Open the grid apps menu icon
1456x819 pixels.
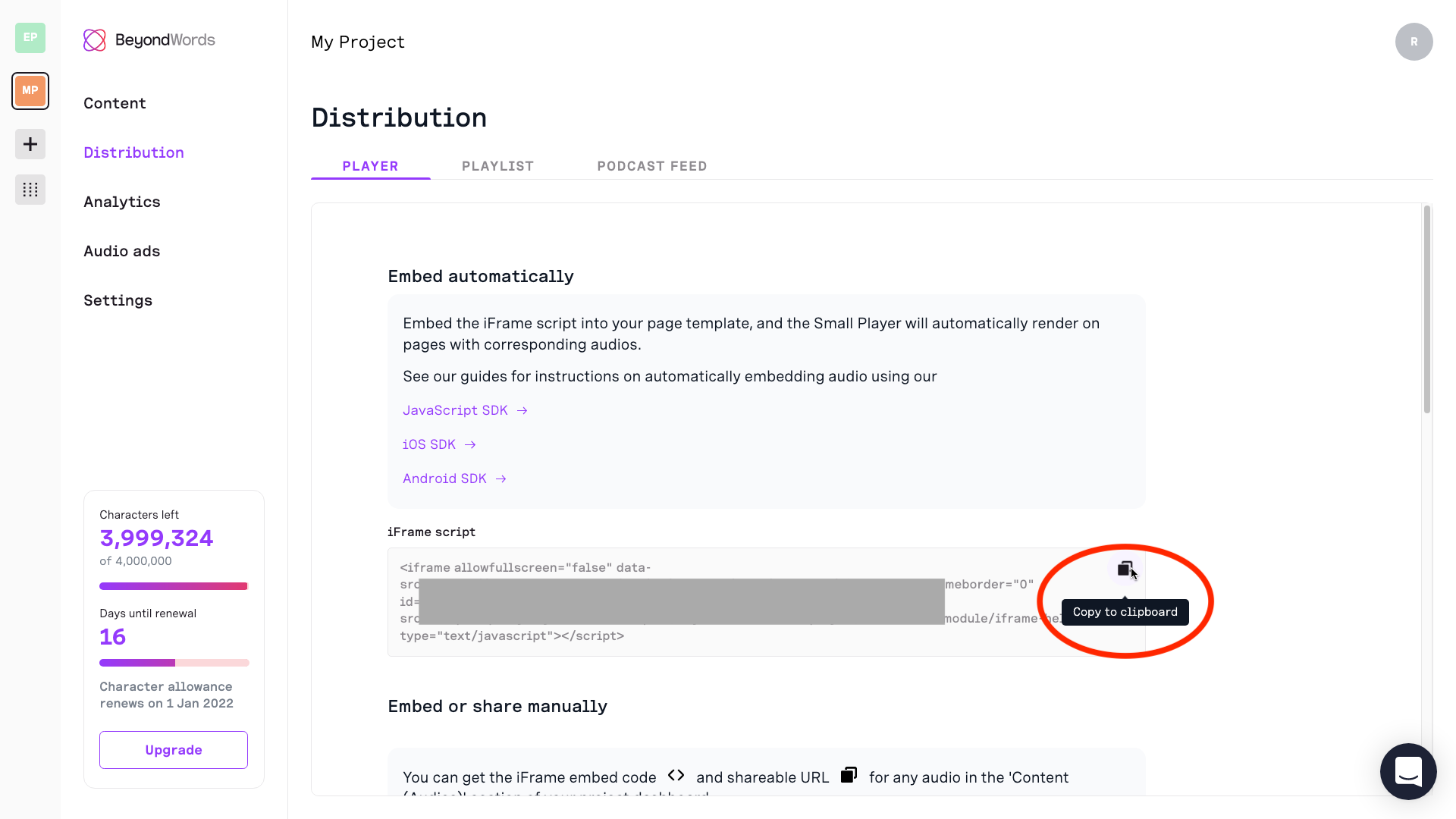pyautogui.click(x=30, y=190)
